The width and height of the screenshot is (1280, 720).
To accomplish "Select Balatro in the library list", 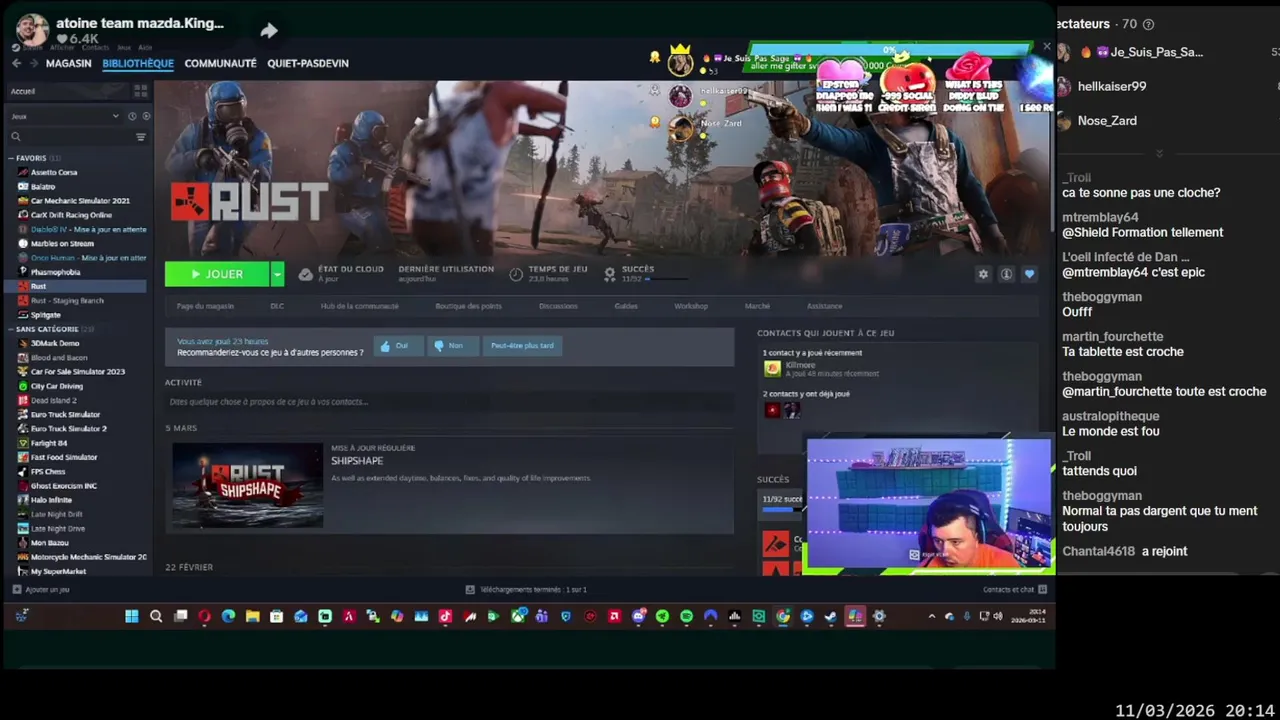I will point(43,186).
